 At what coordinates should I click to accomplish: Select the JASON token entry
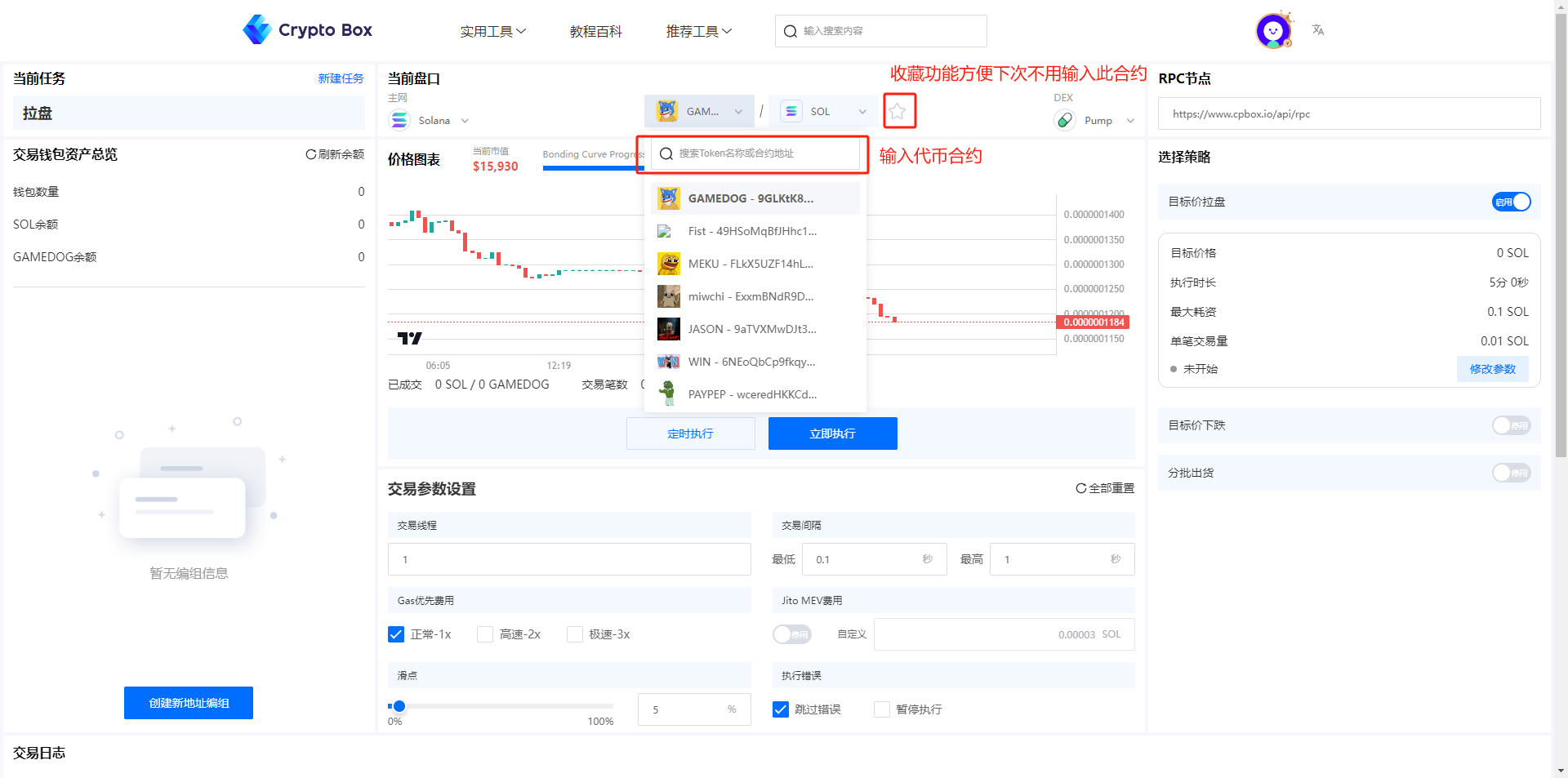755,329
